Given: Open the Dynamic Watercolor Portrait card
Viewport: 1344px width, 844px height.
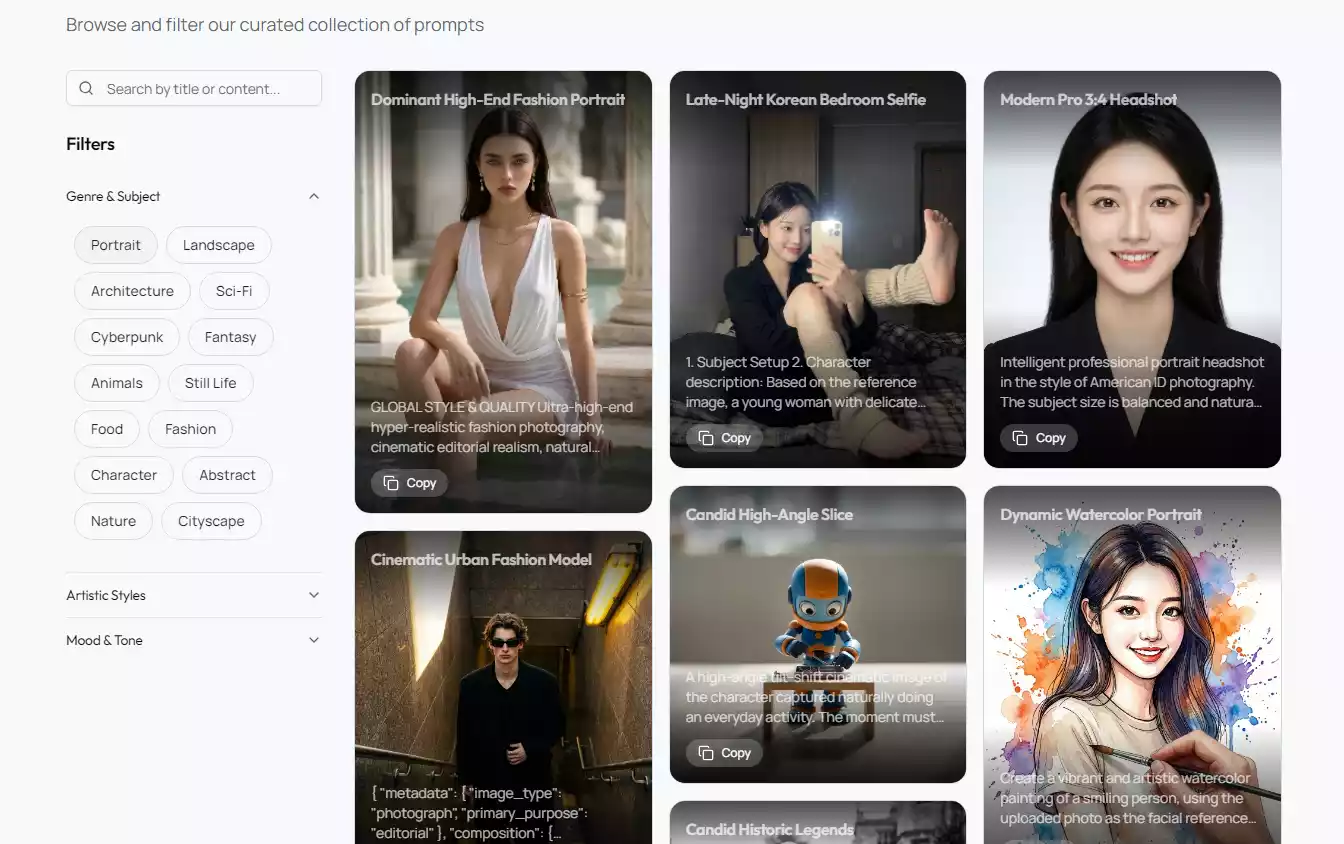Looking at the screenshot, I should pyautogui.click(x=1132, y=650).
